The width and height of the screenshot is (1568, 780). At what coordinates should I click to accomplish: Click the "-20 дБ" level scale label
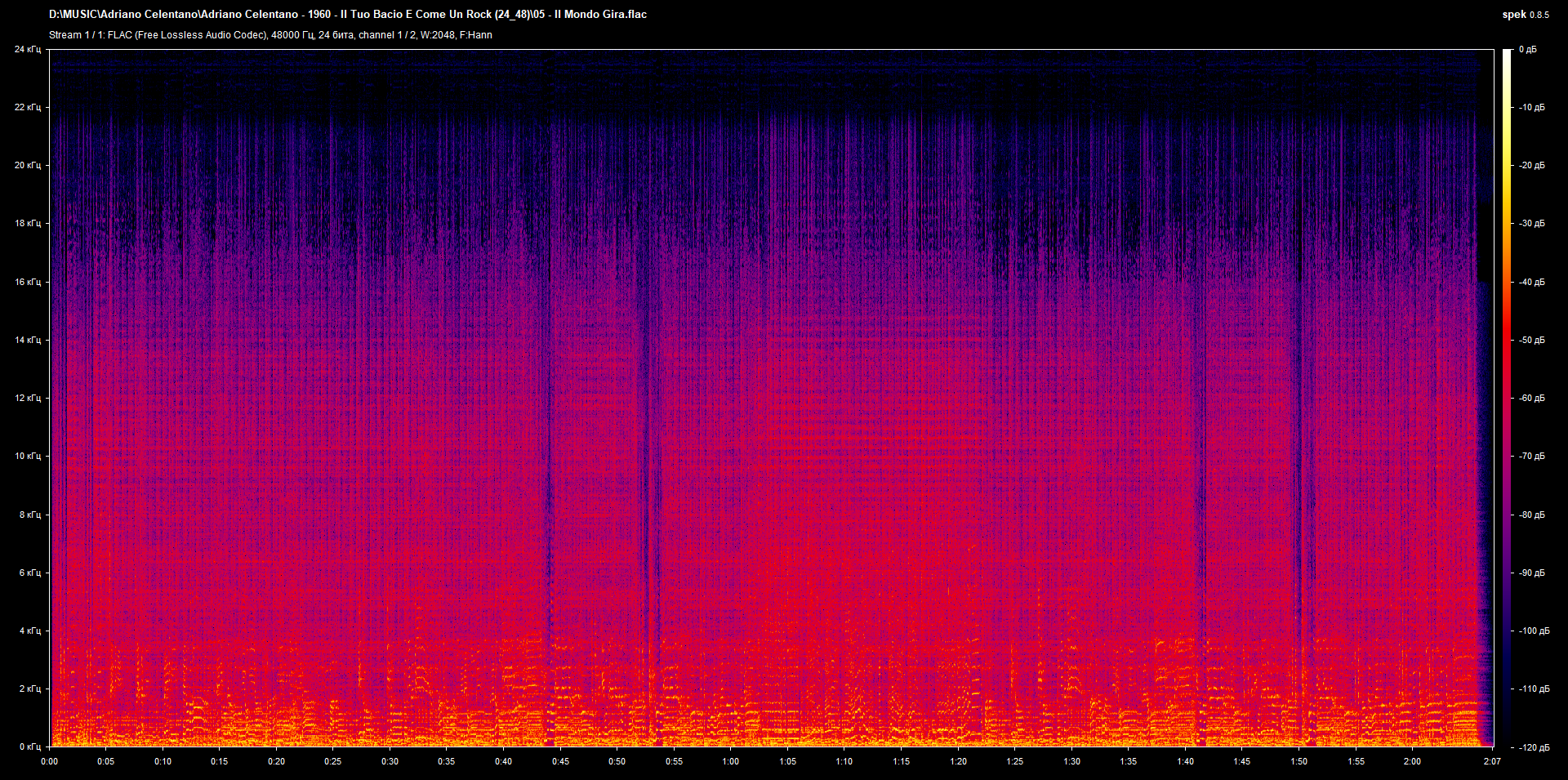pos(1531,166)
